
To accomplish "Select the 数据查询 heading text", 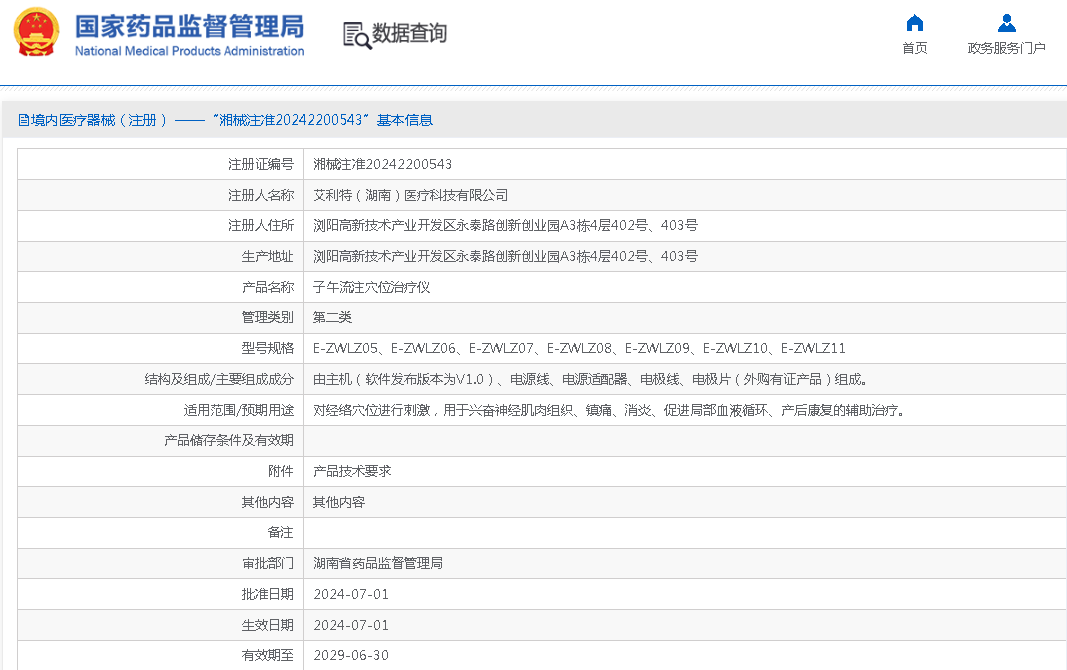I will (x=409, y=33).
